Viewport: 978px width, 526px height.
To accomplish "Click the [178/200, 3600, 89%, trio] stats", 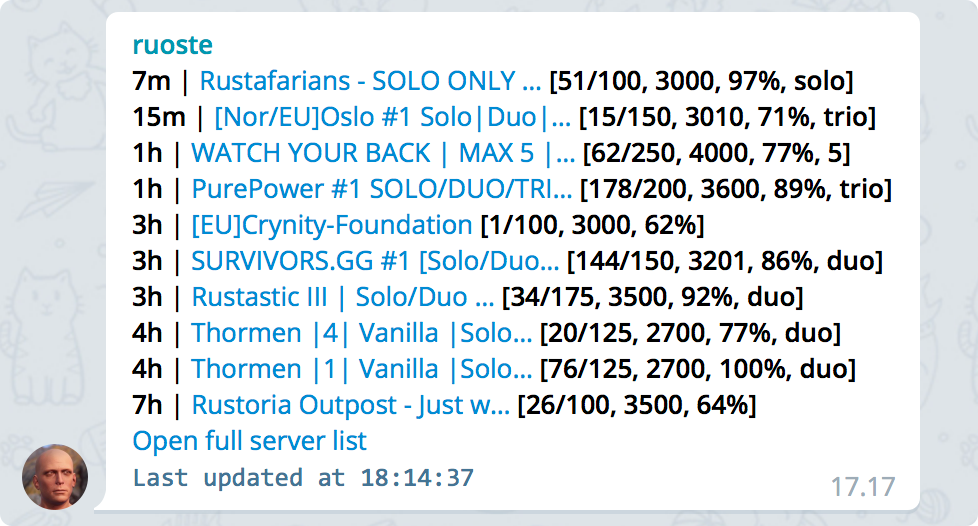I will pyautogui.click(x=736, y=190).
